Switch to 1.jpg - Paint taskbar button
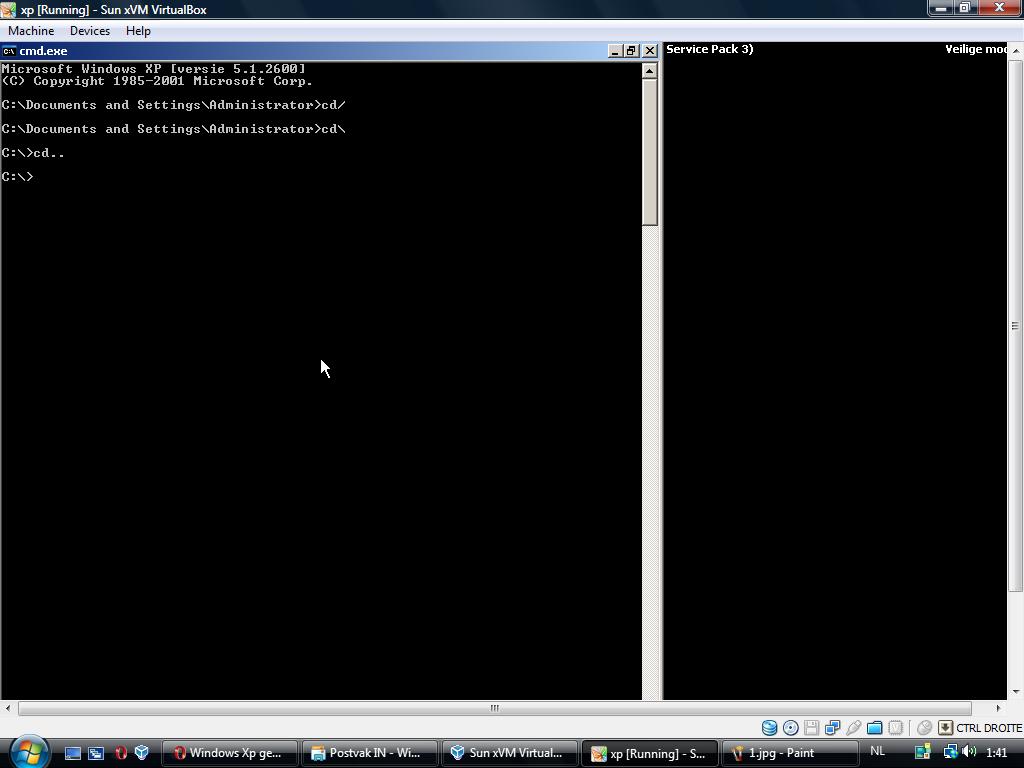This screenshot has height=768, width=1024. click(790, 753)
